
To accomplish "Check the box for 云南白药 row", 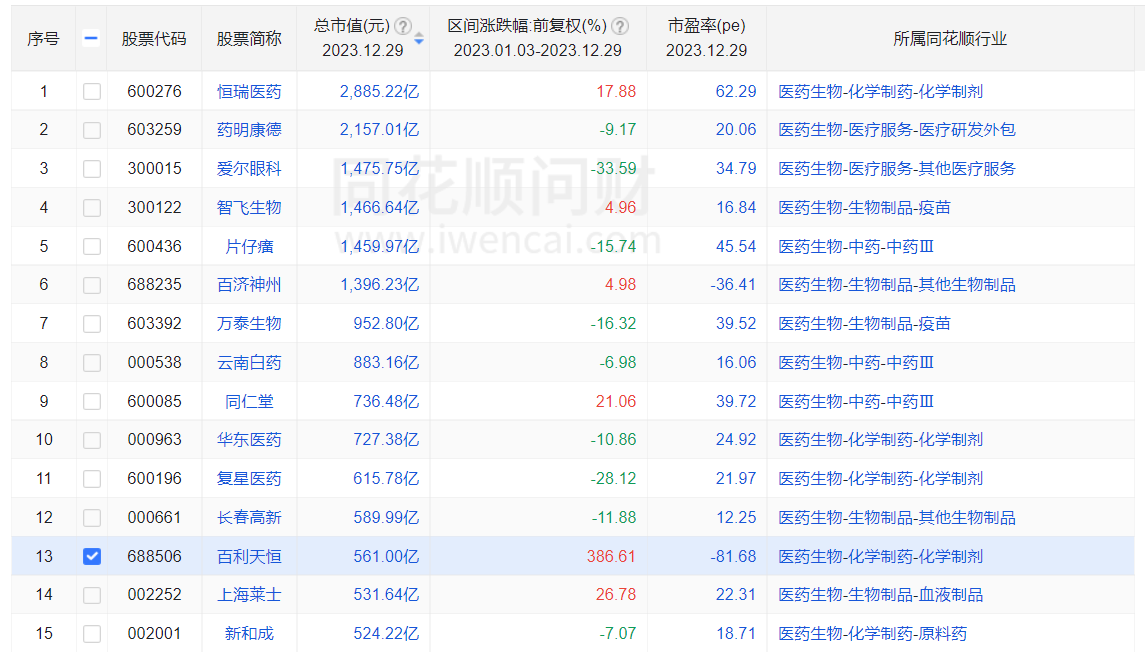I will 92,363.
